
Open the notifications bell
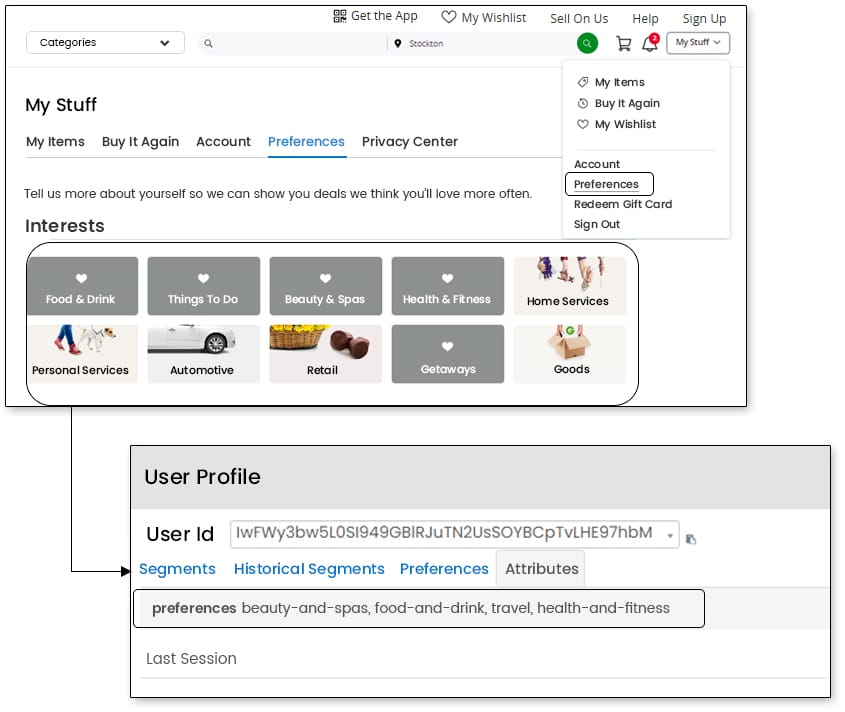(650, 43)
